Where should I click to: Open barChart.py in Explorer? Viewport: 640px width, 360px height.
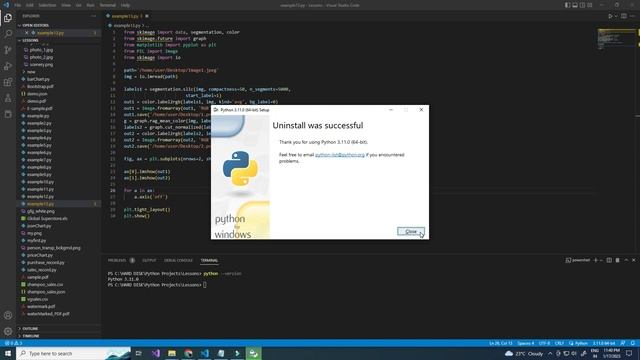(38, 79)
